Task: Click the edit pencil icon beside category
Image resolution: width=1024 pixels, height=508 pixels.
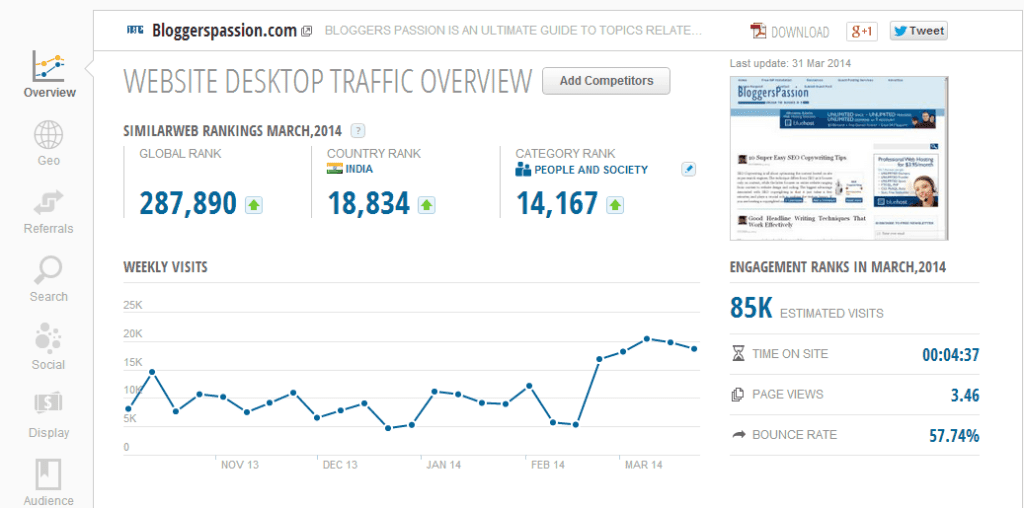Action: pyautogui.click(x=688, y=170)
